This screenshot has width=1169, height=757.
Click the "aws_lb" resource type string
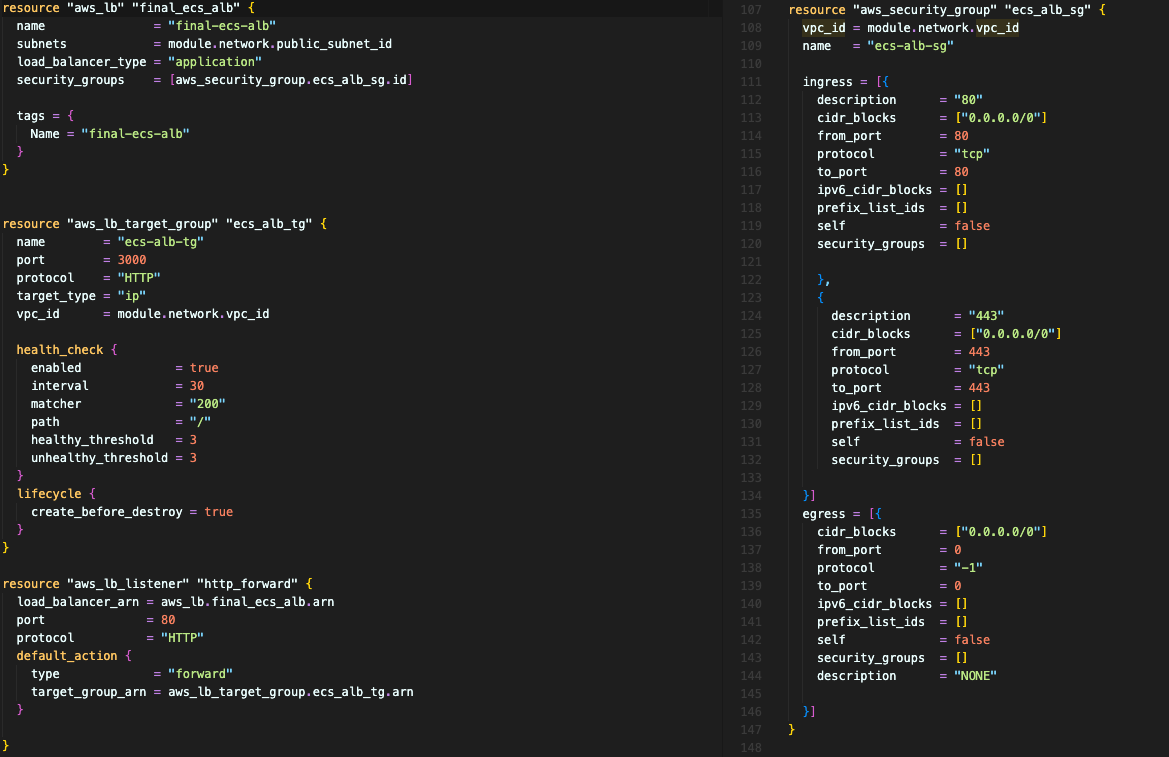[94, 8]
